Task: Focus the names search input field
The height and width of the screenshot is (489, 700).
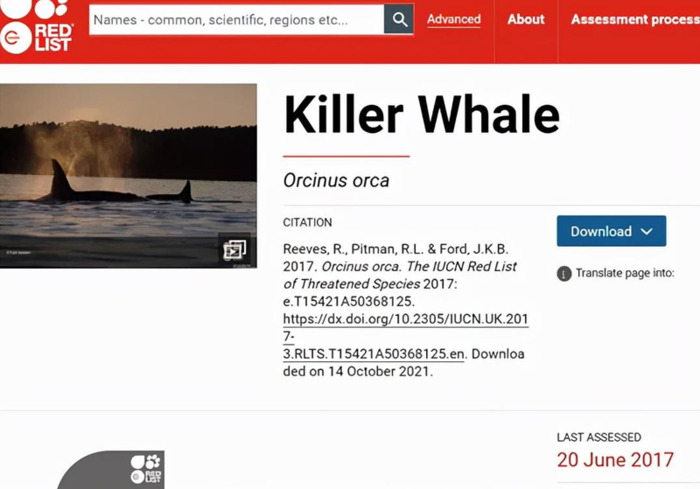Action: (x=237, y=20)
